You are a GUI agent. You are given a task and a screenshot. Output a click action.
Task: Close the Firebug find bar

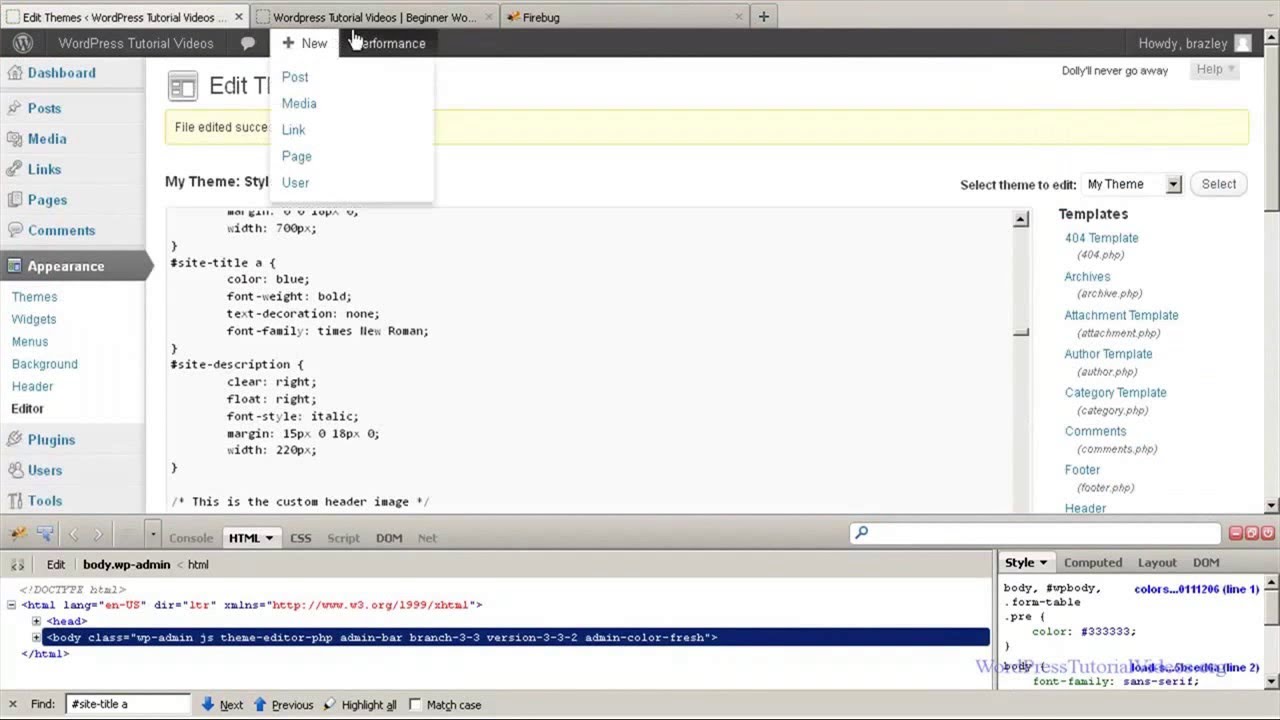pos(13,704)
